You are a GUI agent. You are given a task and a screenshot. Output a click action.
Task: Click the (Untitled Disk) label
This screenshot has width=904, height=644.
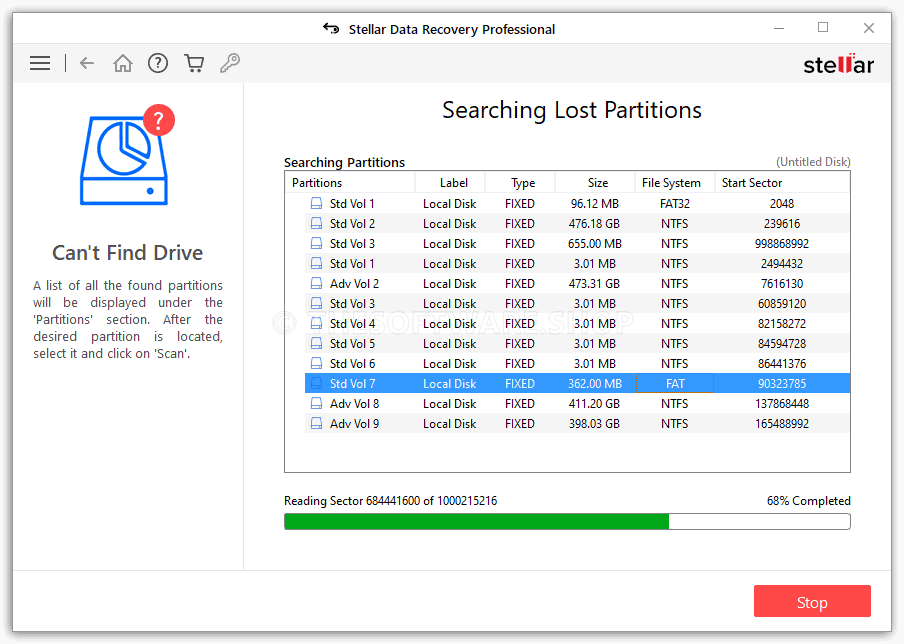[x=813, y=161]
